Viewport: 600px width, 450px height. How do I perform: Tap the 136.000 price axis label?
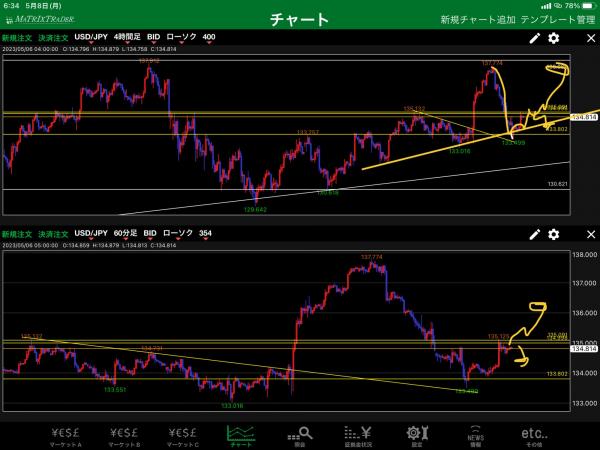tap(584, 313)
